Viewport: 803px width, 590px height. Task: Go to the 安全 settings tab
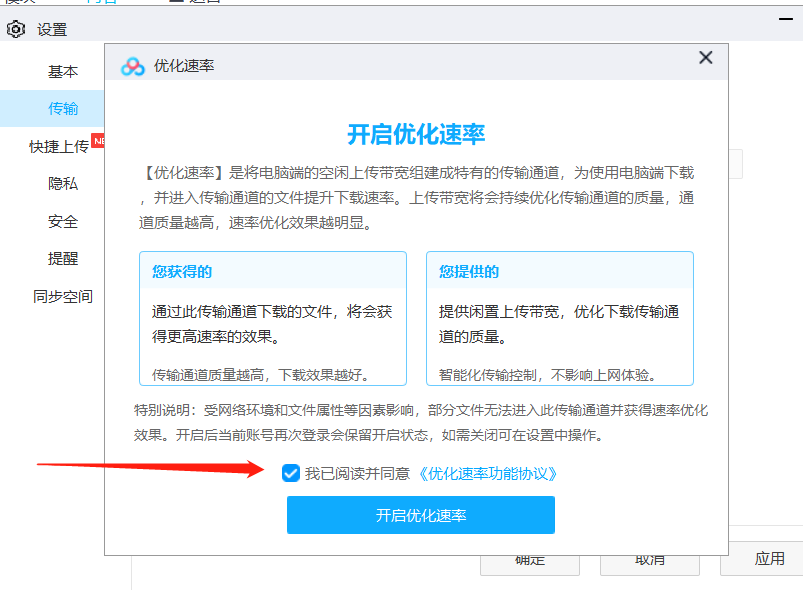62,221
